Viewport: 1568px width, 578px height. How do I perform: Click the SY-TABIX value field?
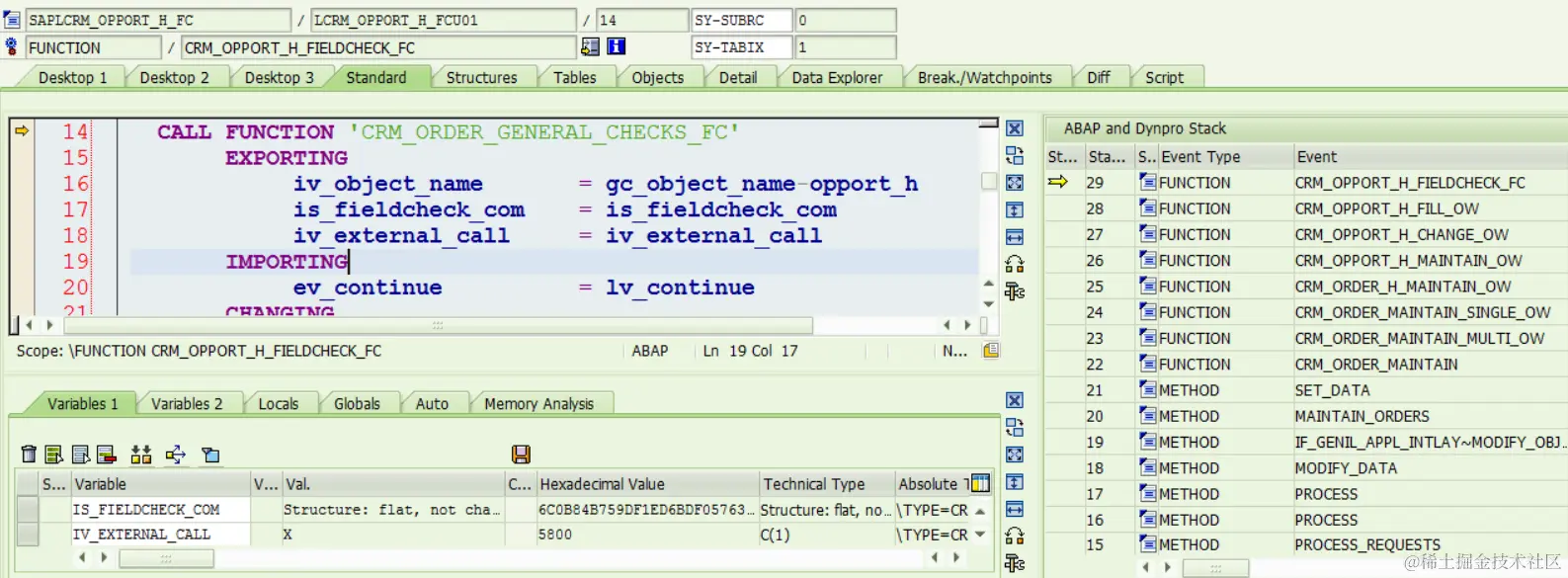coord(845,47)
